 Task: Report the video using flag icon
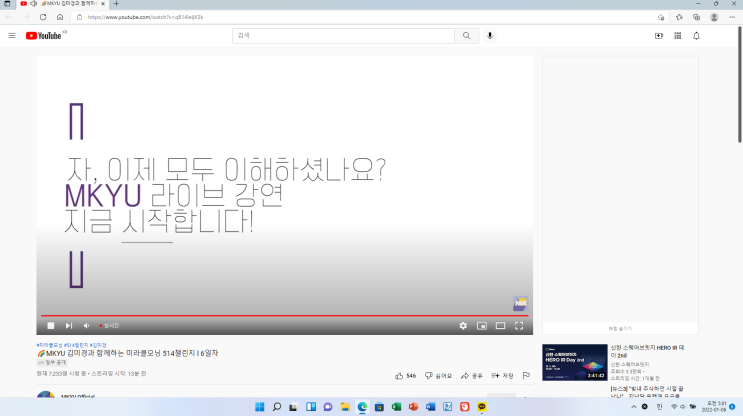(x=526, y=375)
